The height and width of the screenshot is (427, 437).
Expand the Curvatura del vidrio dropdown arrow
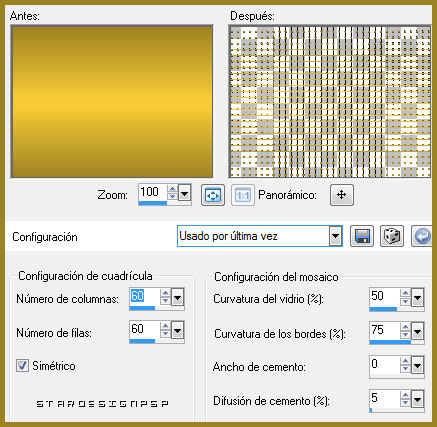tap(417, 297)
